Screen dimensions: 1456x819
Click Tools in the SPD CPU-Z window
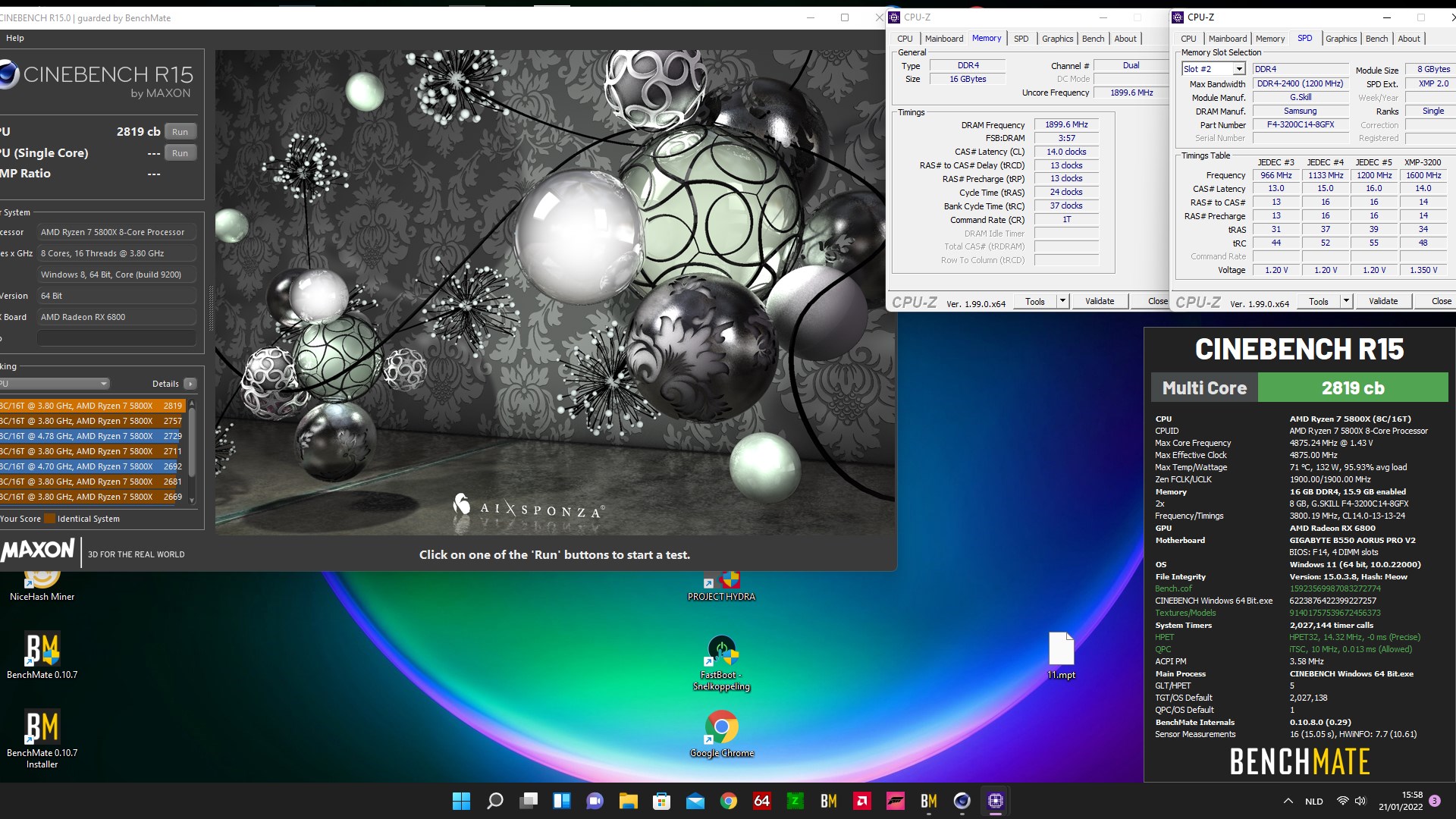(1319, 301)
